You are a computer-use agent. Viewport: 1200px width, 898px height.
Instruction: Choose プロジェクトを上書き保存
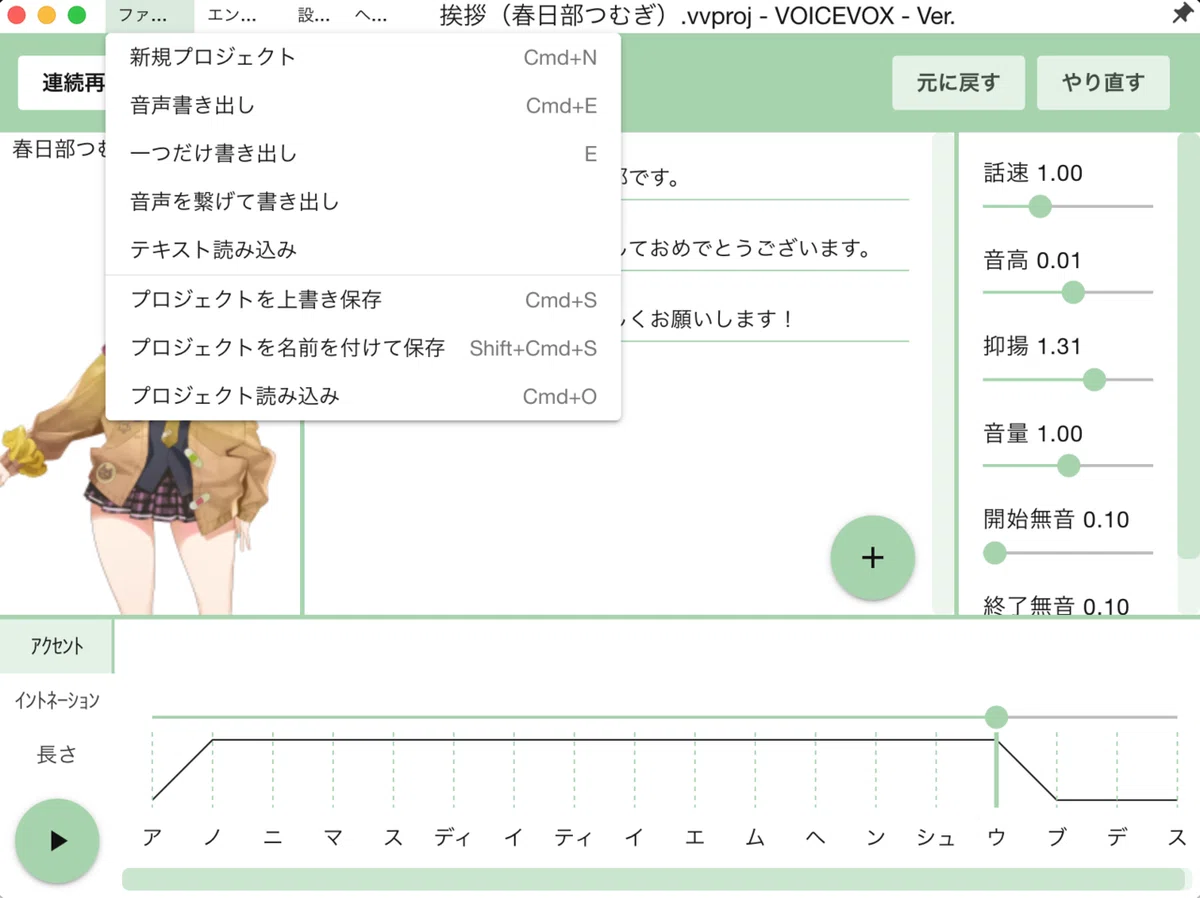coord(363,299)
